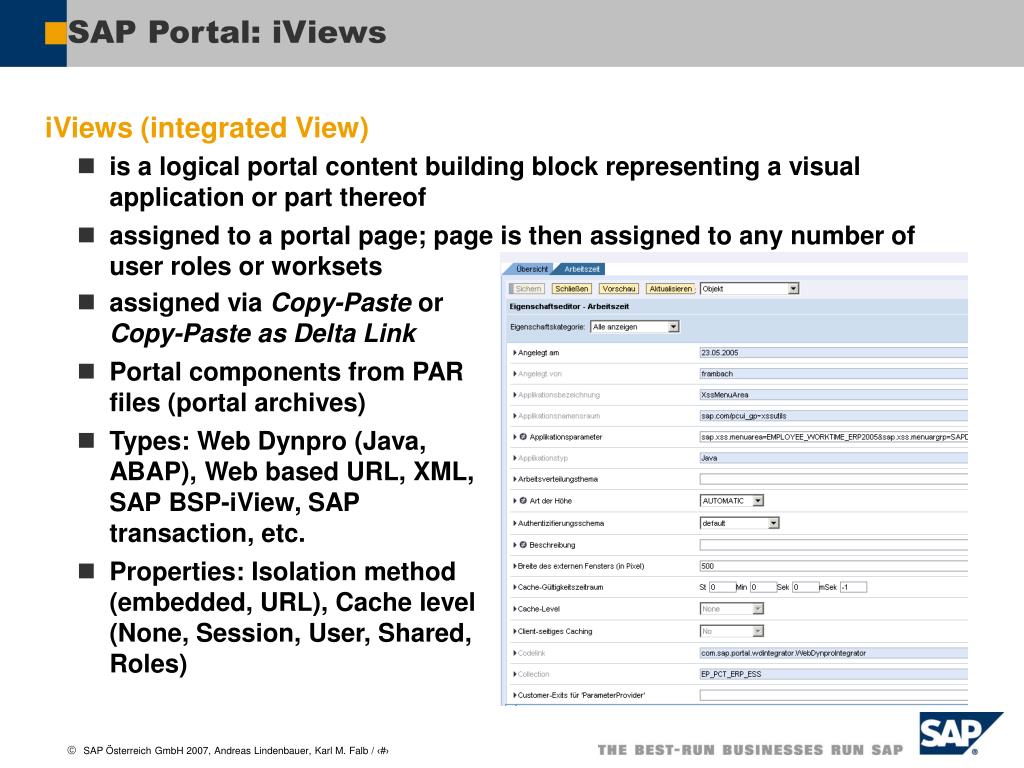
Task: Click the Applikationsparameter value field
Action: click(833, 437)
